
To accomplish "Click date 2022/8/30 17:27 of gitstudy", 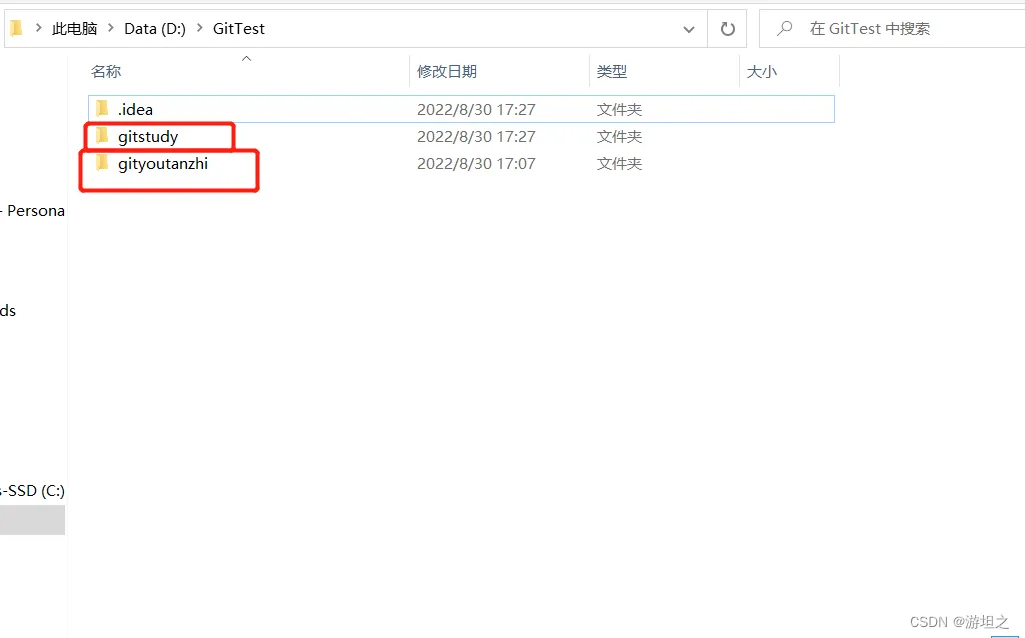I will [x=476, y=137].
